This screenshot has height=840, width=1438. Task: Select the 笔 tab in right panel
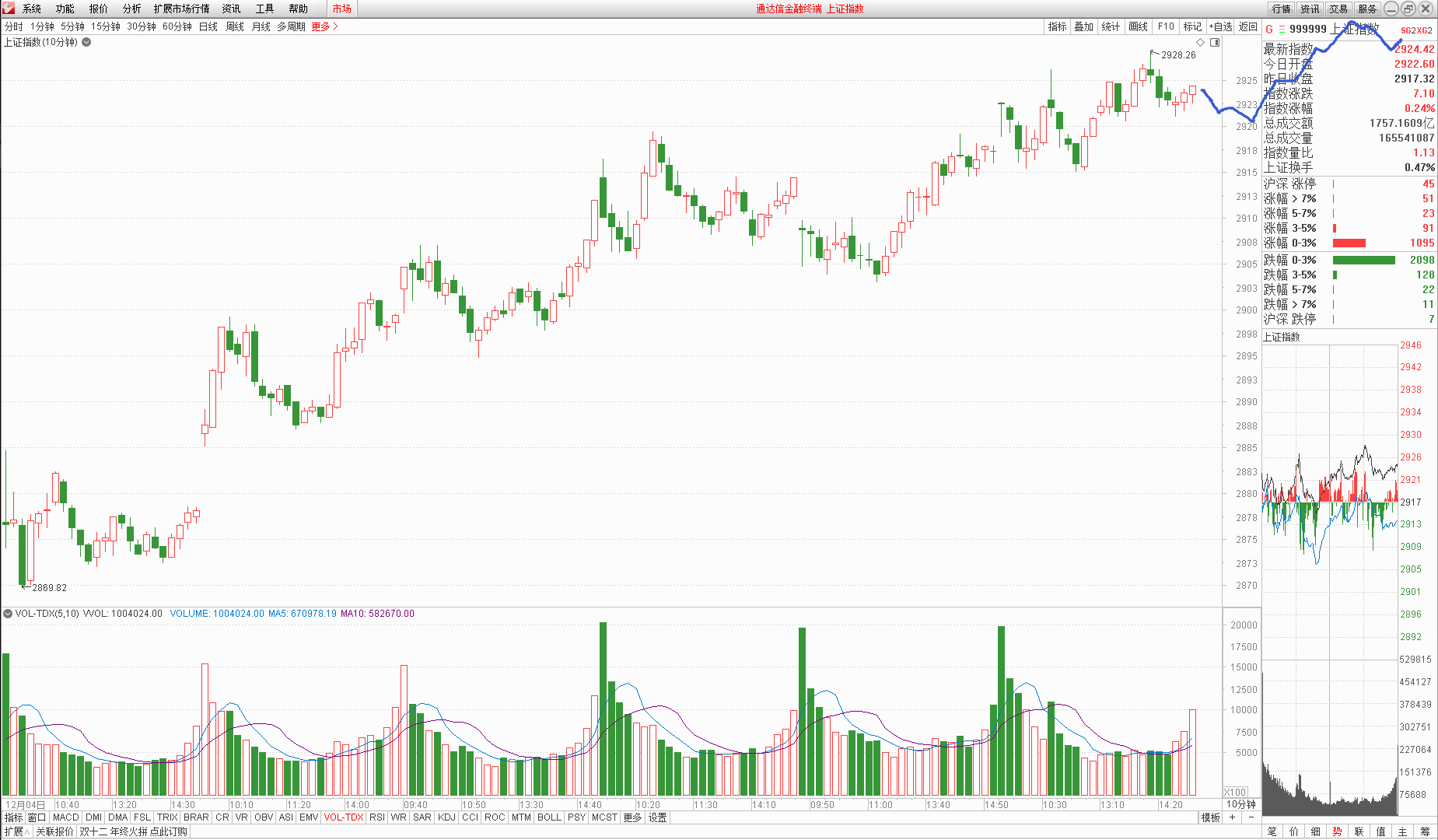(x=1272, y=831)
